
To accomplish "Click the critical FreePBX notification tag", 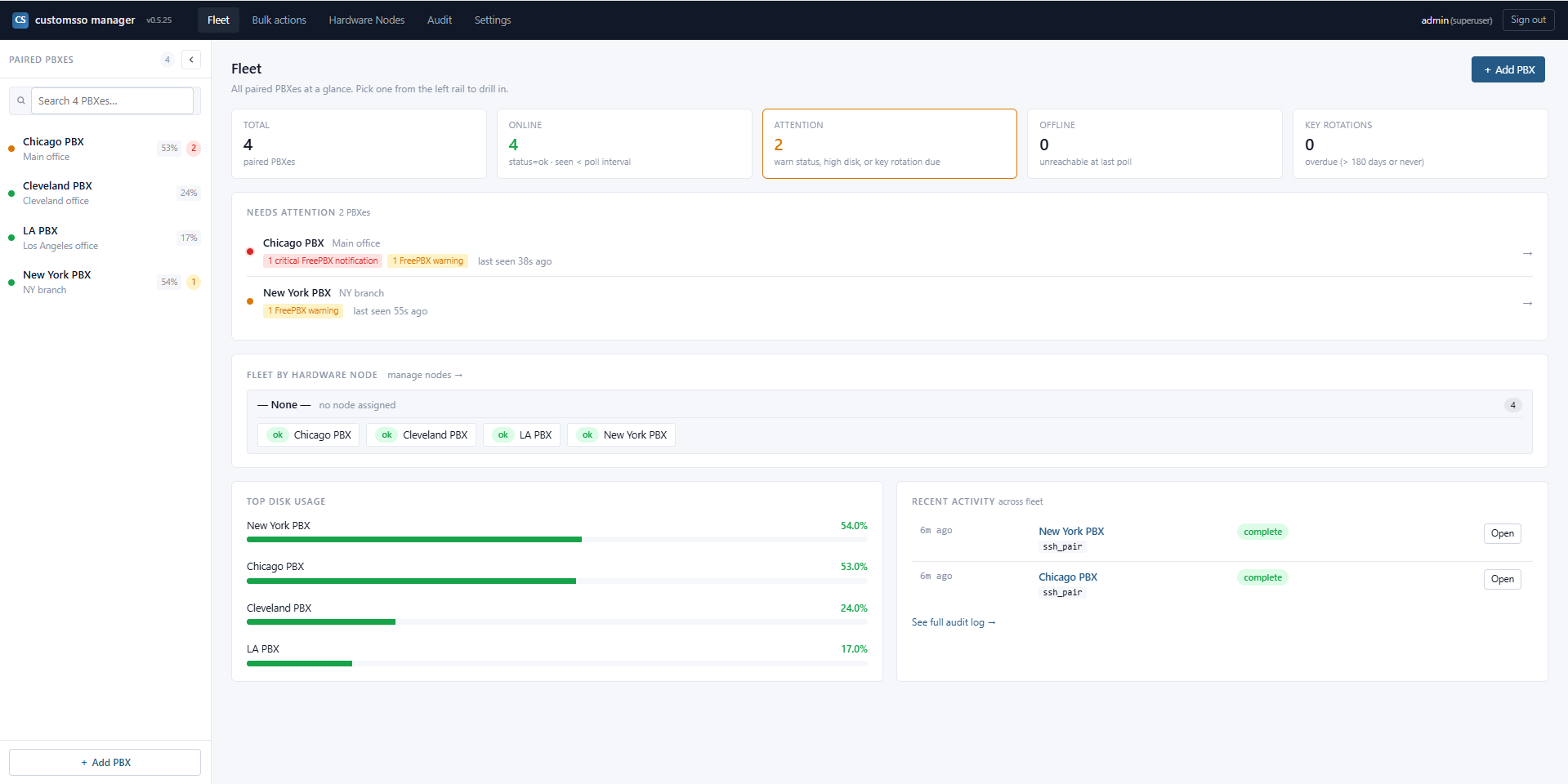I will [x=323, y=261].
